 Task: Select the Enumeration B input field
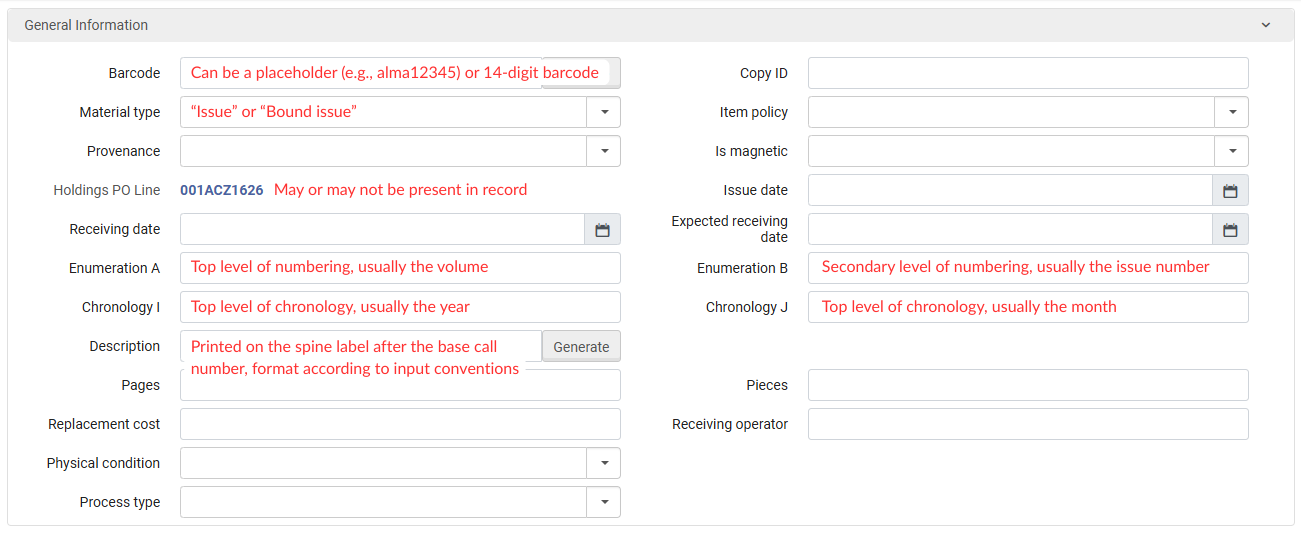point(1027,268)
